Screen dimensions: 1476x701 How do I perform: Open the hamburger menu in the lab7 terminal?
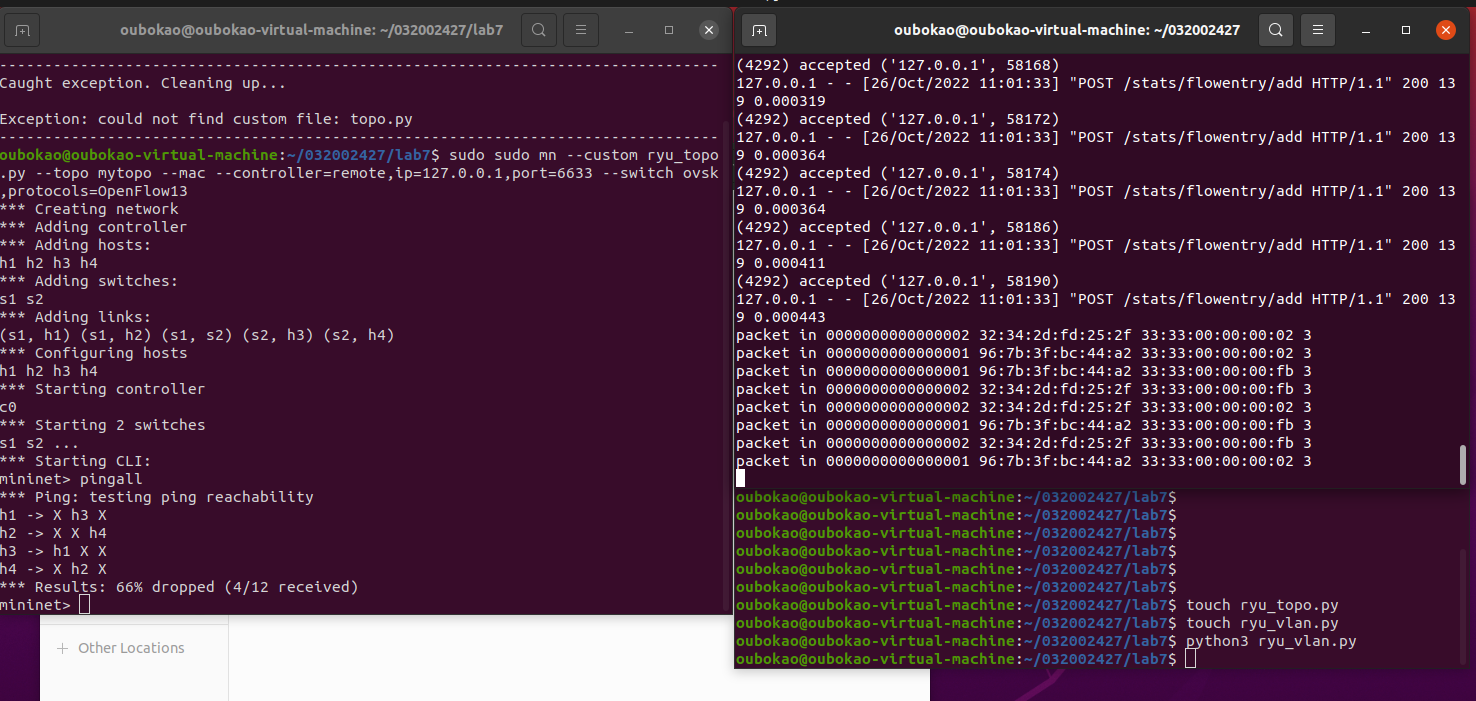pyautogui.click(x=582, y=30)
